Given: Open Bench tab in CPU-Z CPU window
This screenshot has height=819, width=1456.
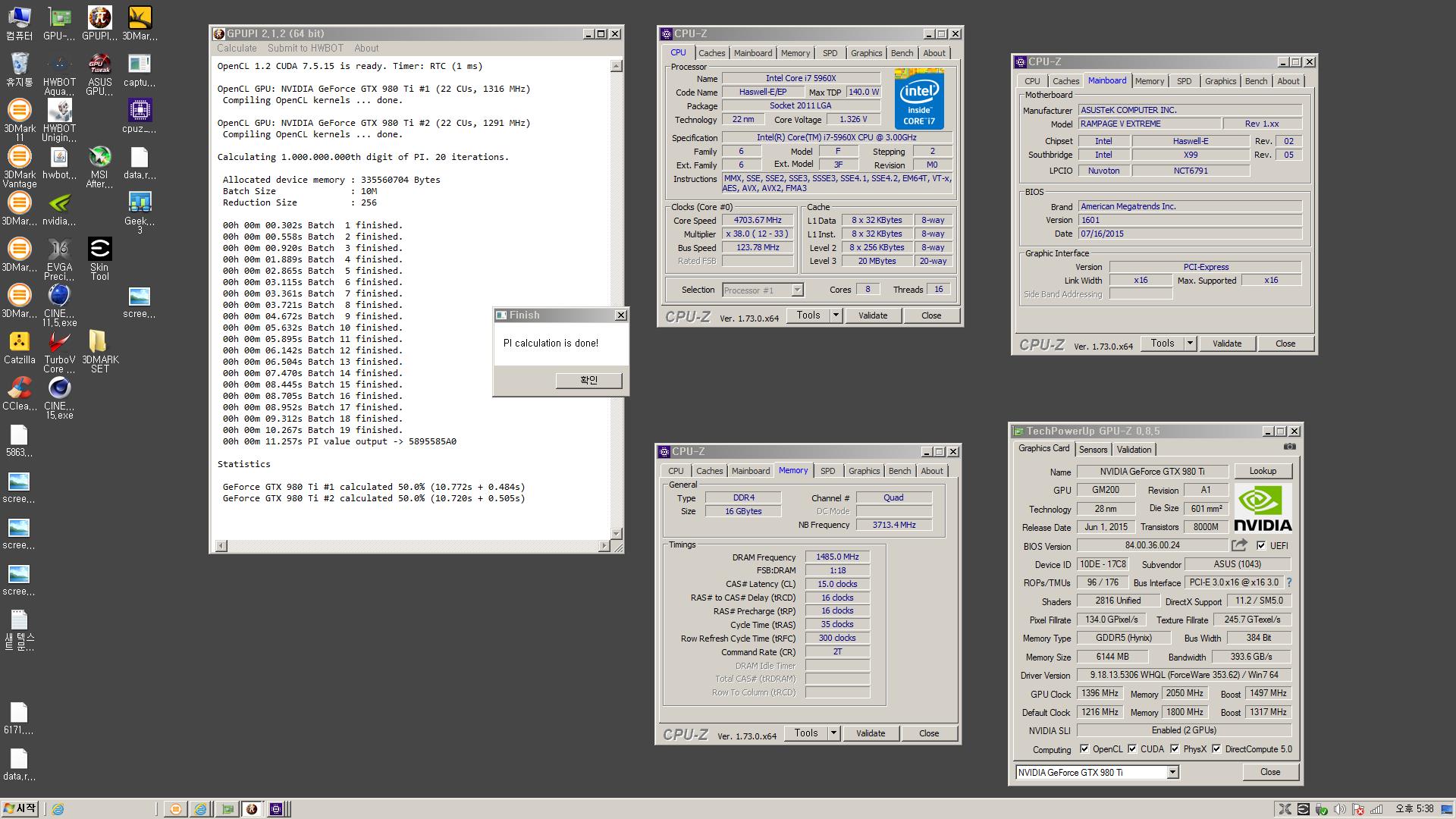Looking at the screenshot, I should pyautogui.click(x=902, y=53).
